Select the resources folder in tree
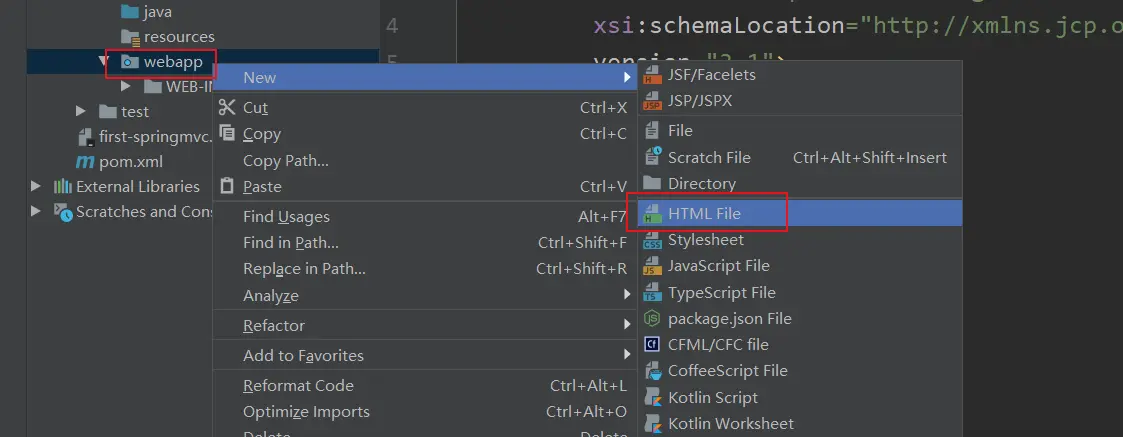Viewport: 1123px width, 437px height. point(178,37)
